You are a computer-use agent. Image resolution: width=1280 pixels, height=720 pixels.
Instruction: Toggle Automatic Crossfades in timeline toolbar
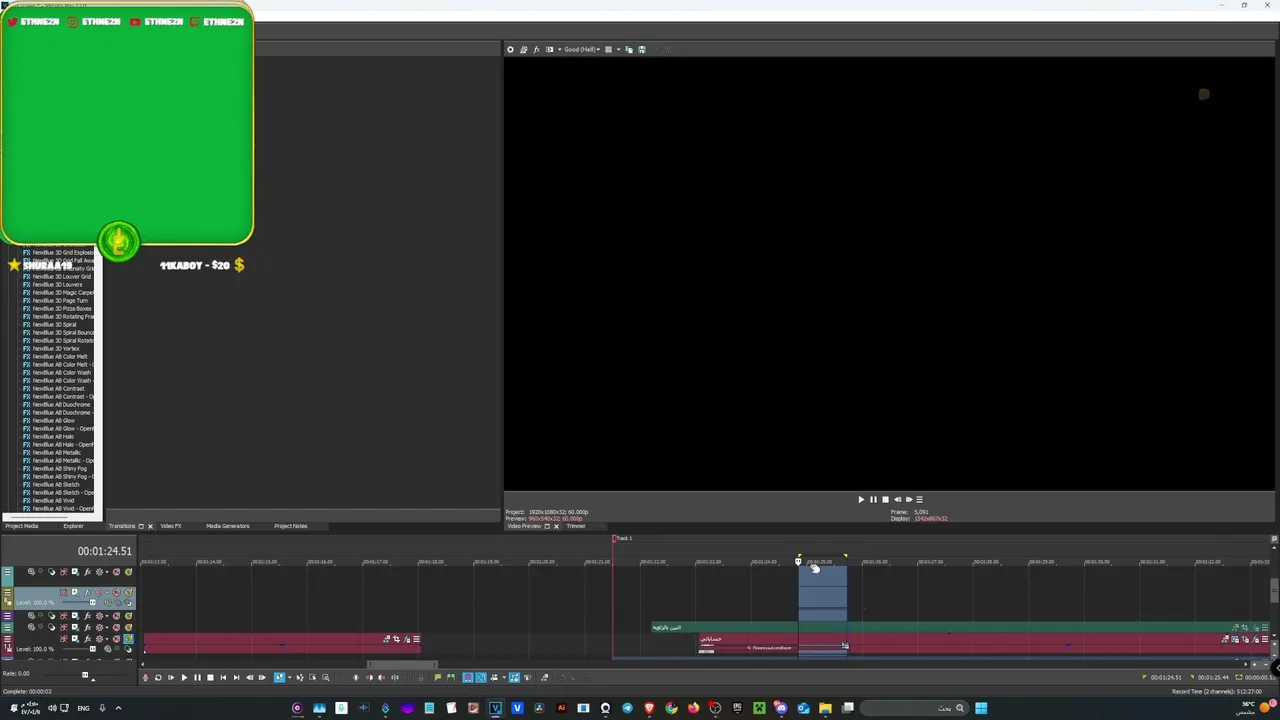(481, 678)
